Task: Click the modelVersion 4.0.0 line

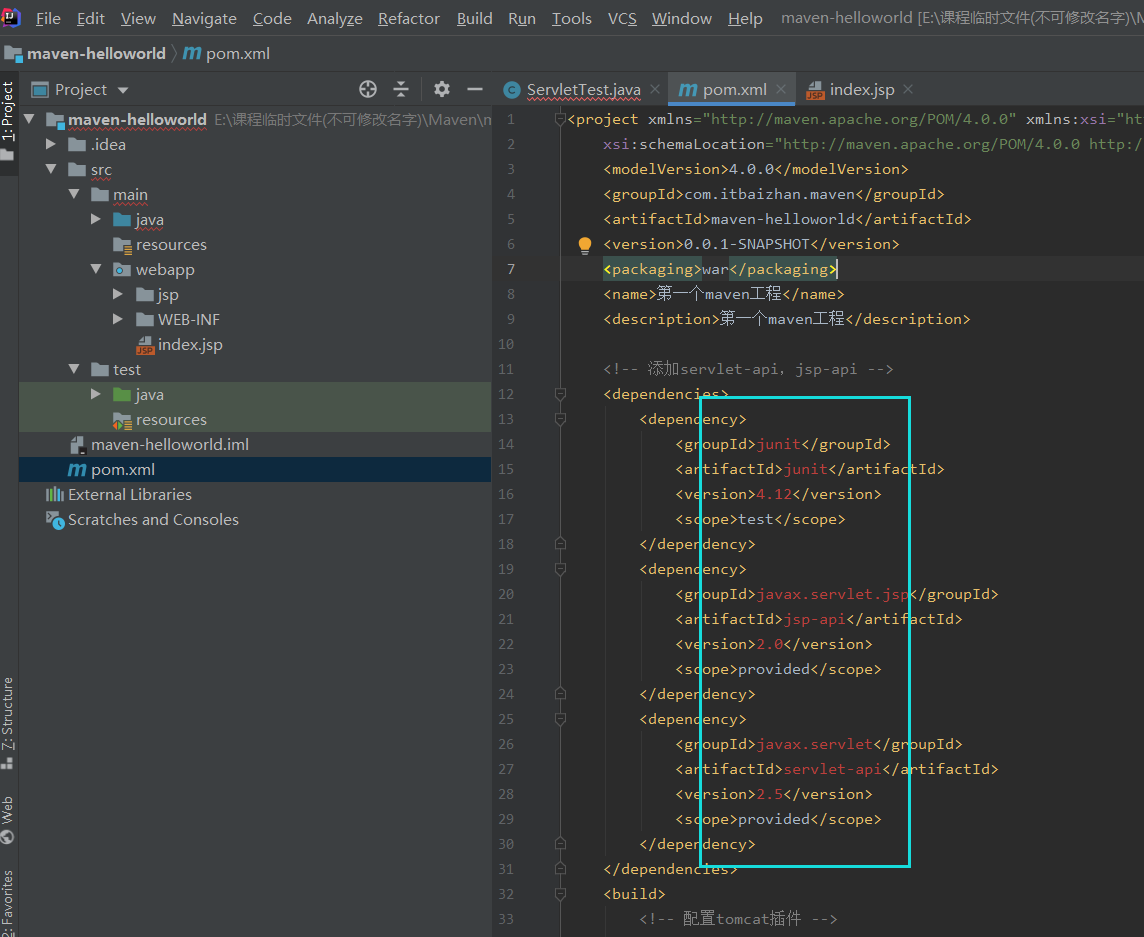Action: click(756, 169)
